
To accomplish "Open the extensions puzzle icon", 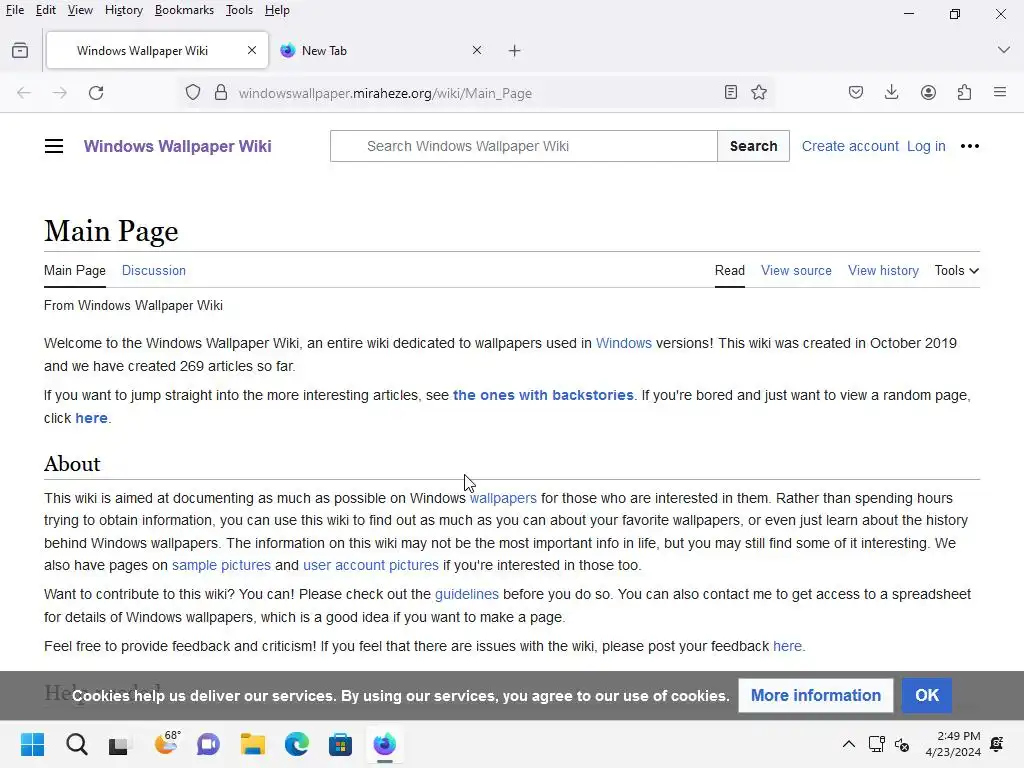I will pyautogui.click(x=964, y=93).
